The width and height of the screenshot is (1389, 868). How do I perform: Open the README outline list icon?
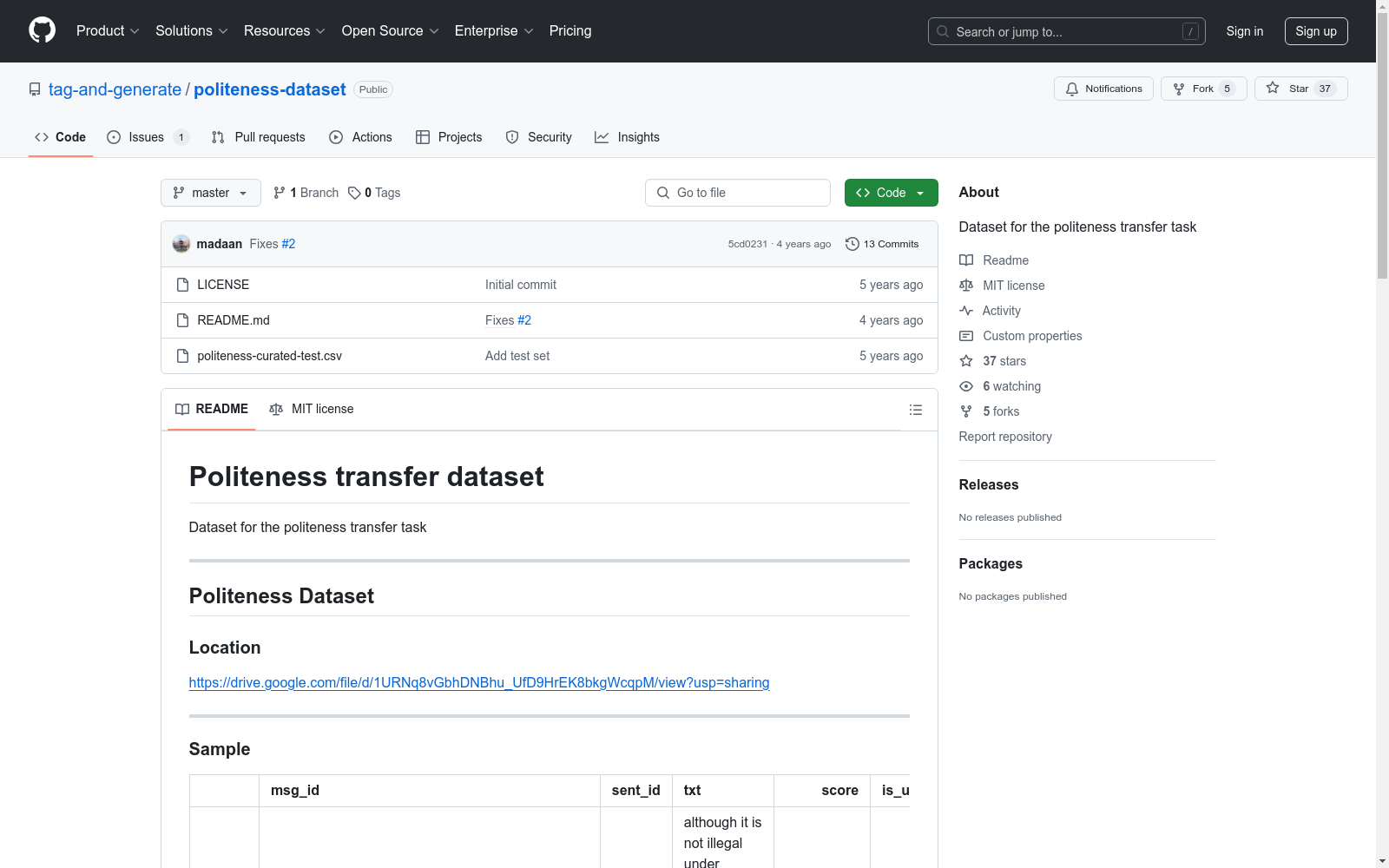[x=916, y=410]
